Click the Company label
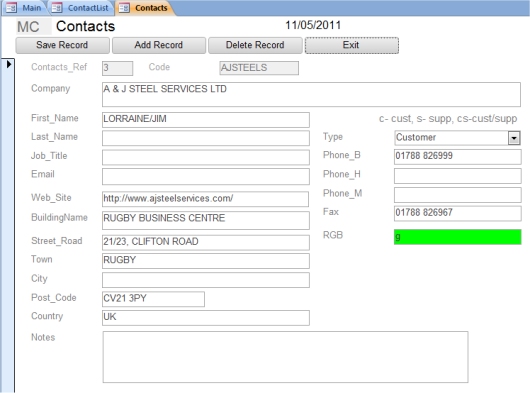The width and height of the screenshot is (530, 393). point(51,89)
